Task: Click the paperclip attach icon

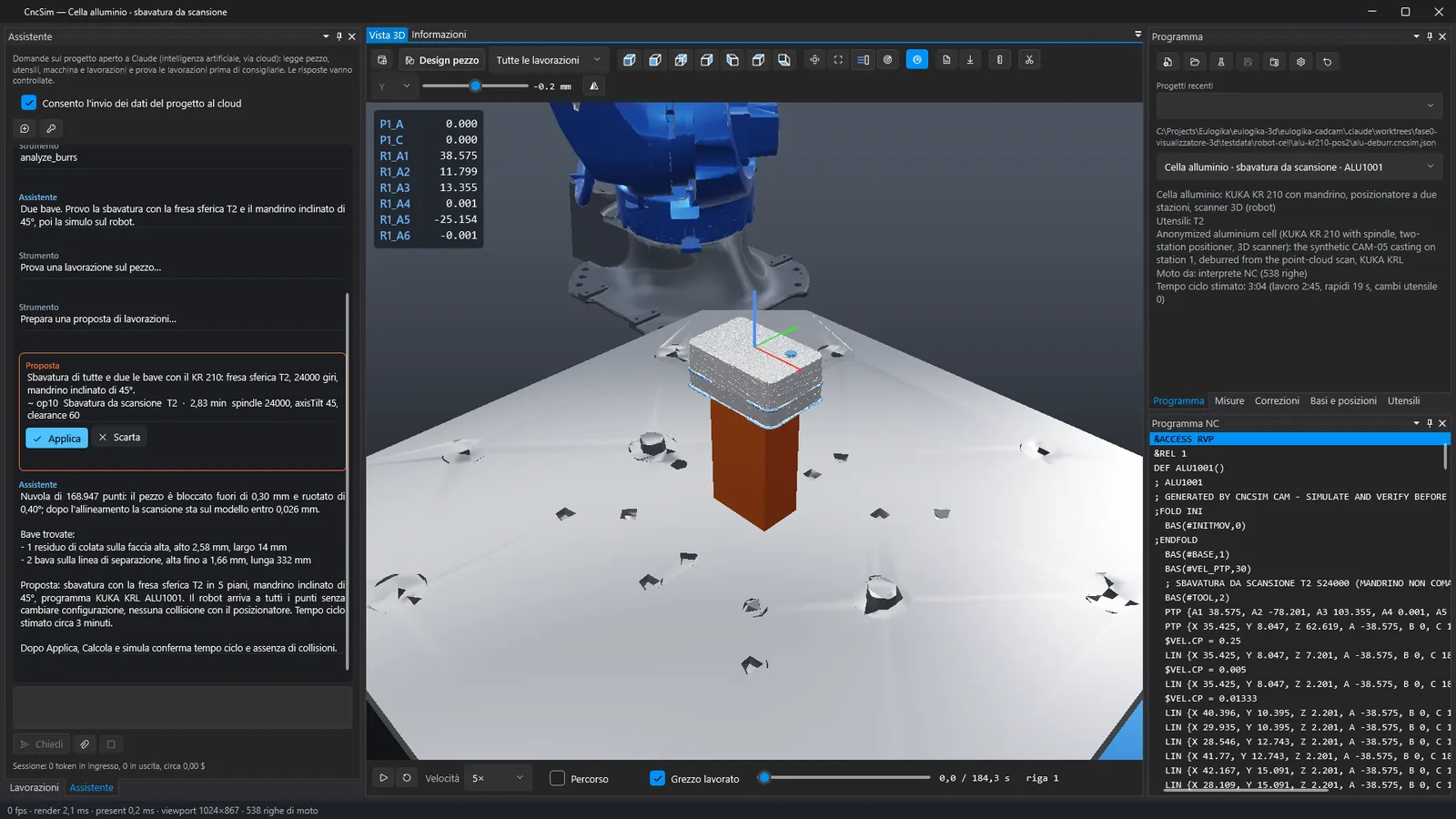Action: (85, 744)
